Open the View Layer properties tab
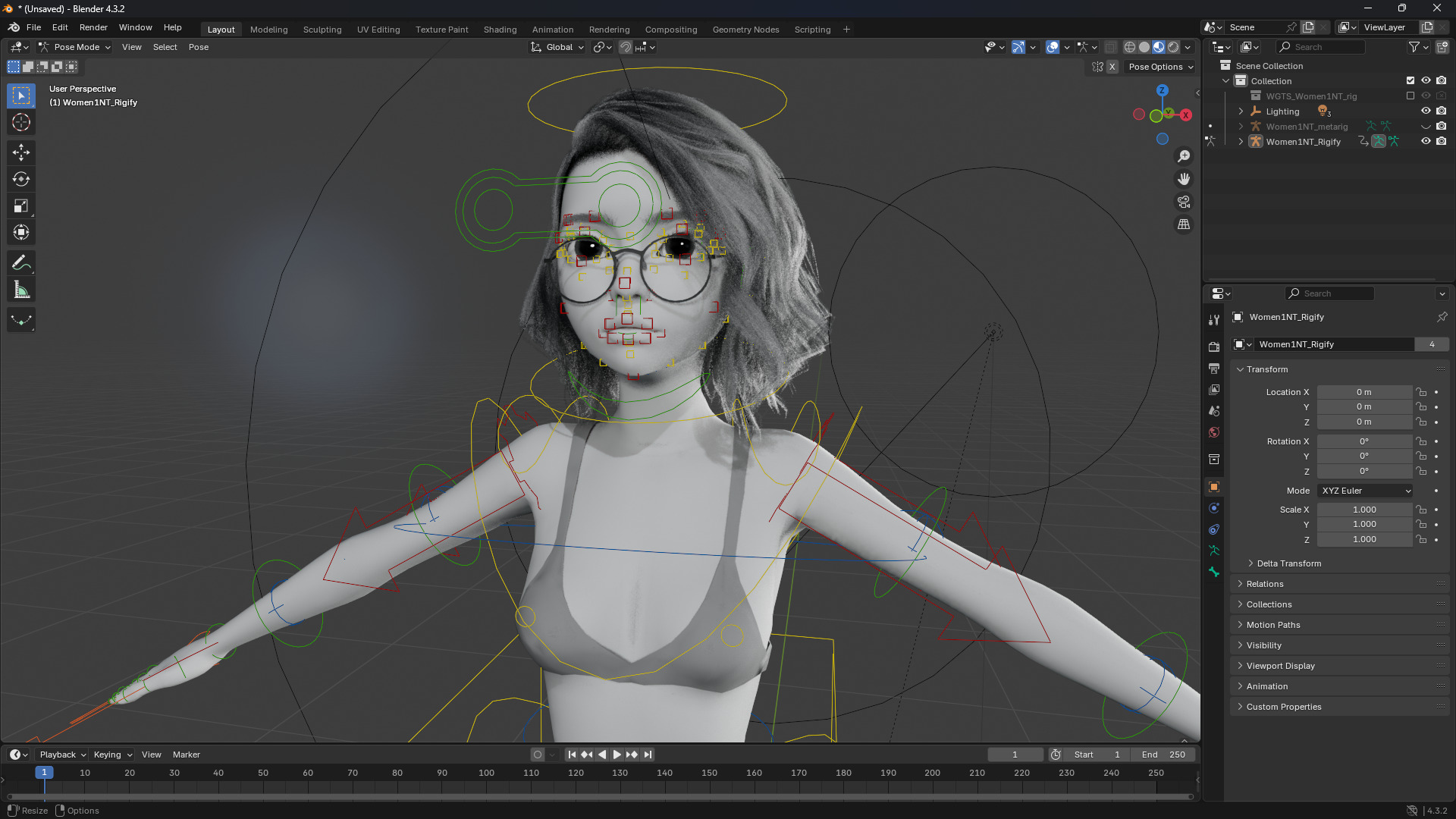Screen dimensions: 1456x819 tap(1214, 389)
